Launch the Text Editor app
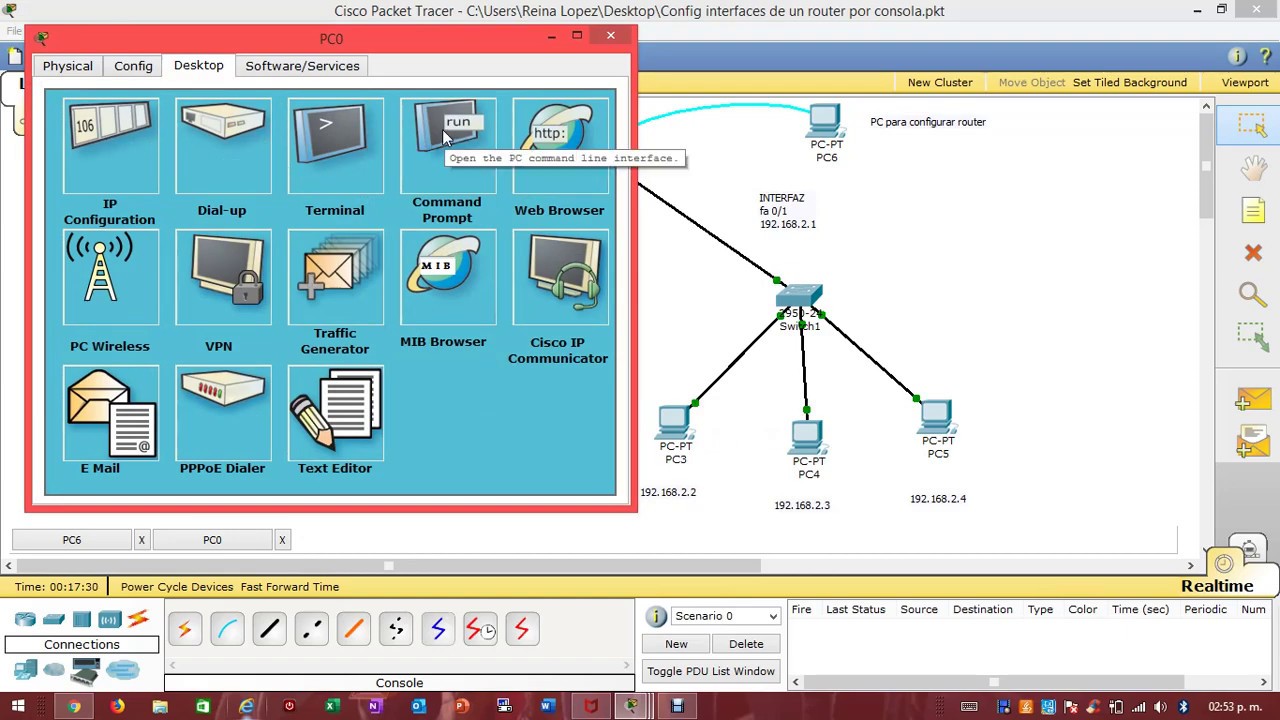 (335, 413)
